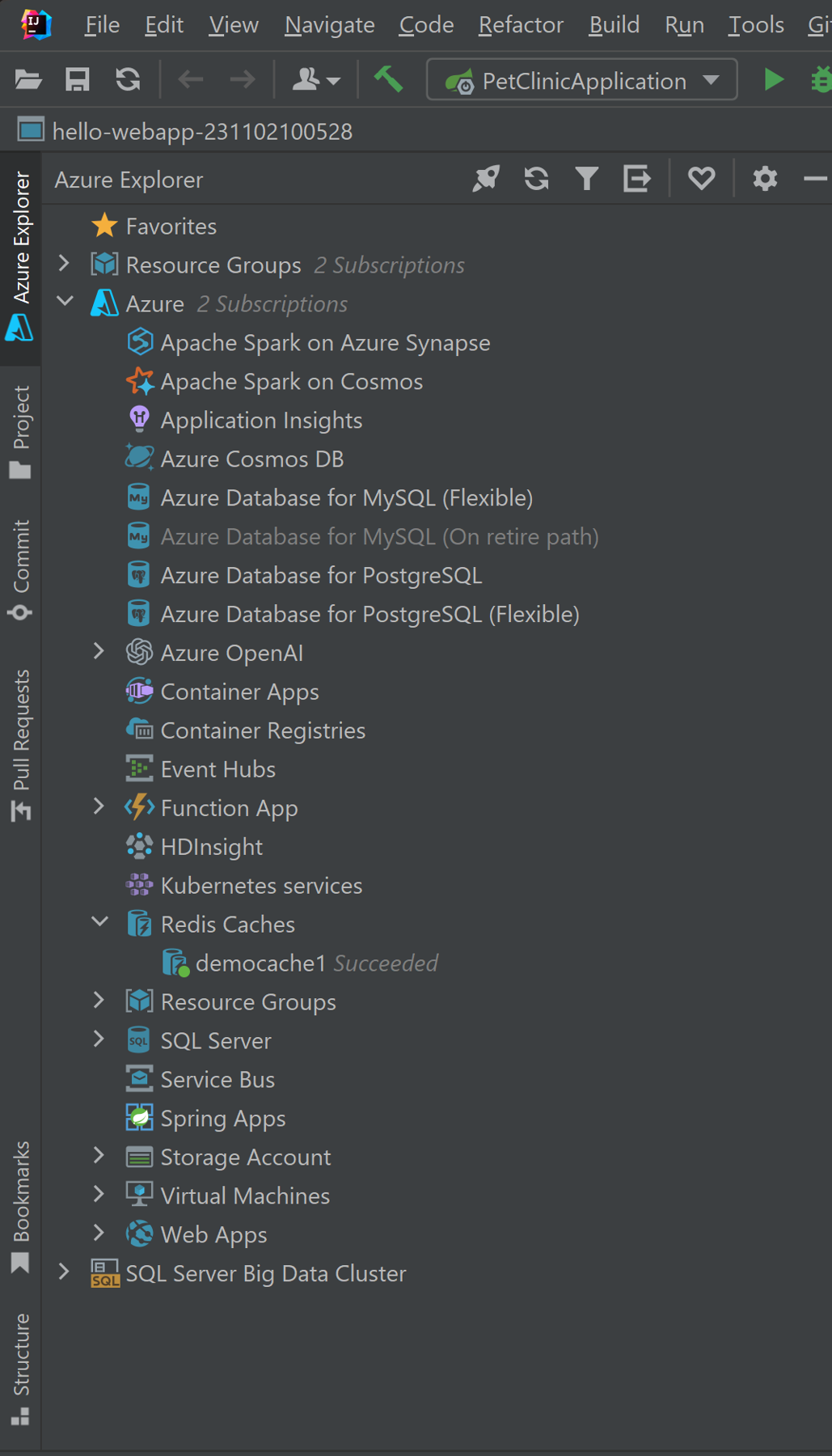
Task: Open the View menu
Action: tap(234, 25)
